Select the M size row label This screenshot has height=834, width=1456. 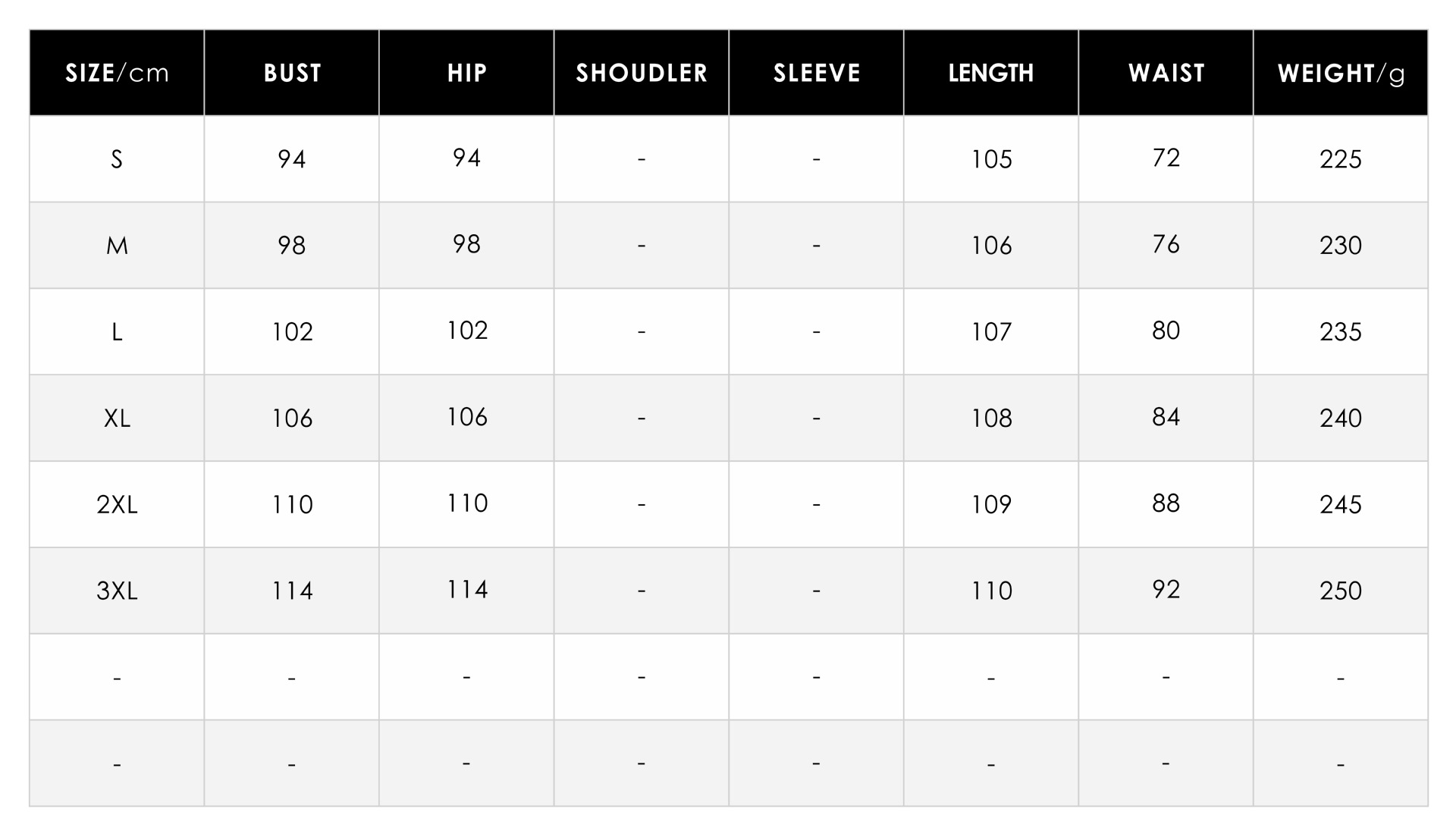pos(117,246)
